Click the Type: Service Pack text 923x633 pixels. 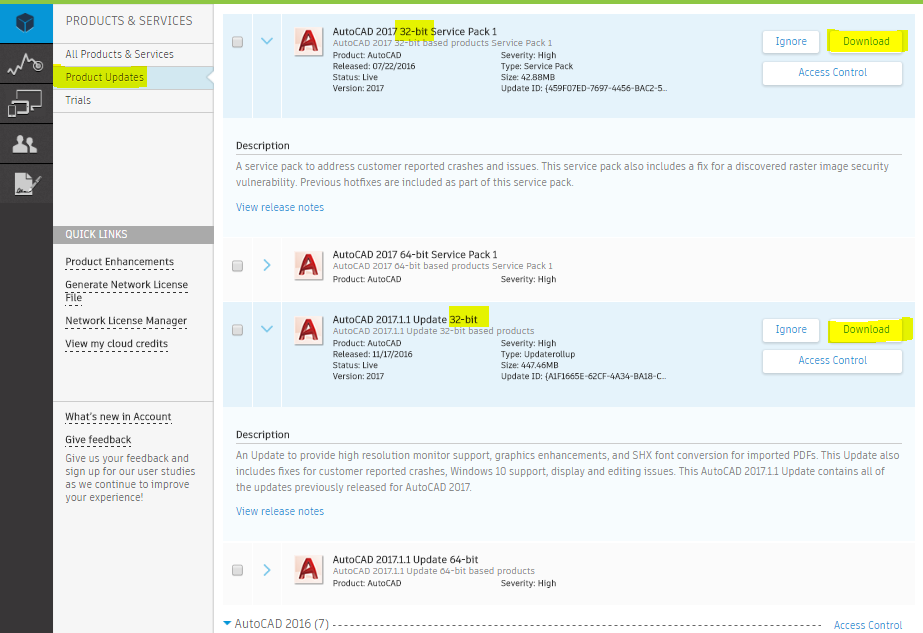537,66
